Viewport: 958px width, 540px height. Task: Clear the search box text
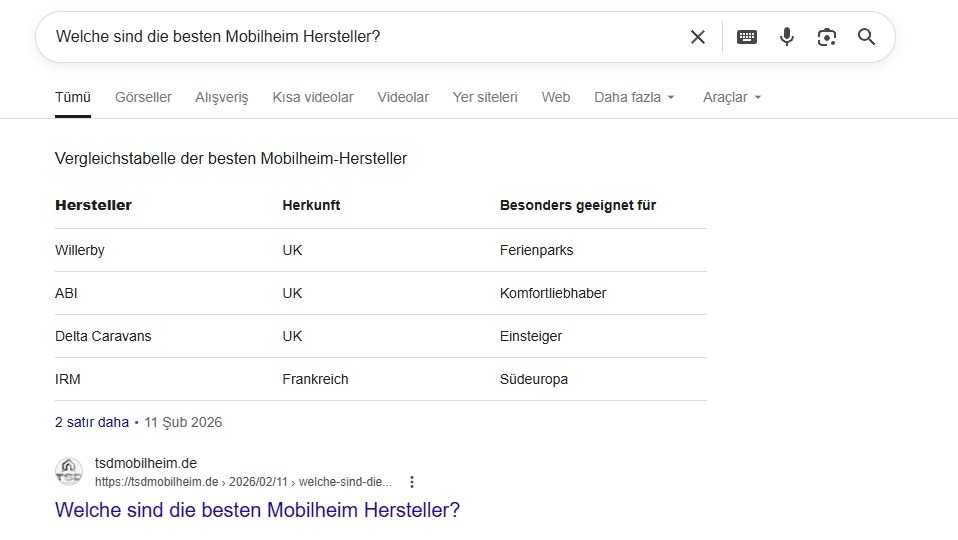698,37
